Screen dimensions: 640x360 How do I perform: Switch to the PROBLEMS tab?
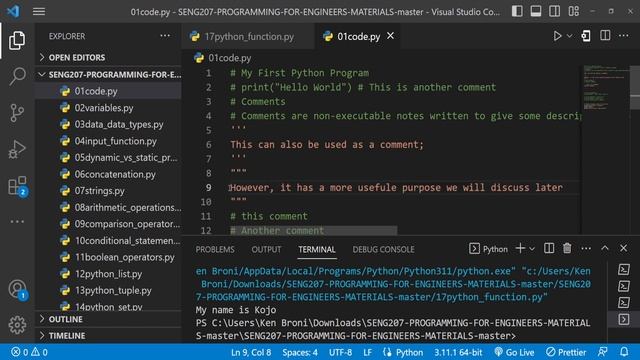tap(215, 249)
